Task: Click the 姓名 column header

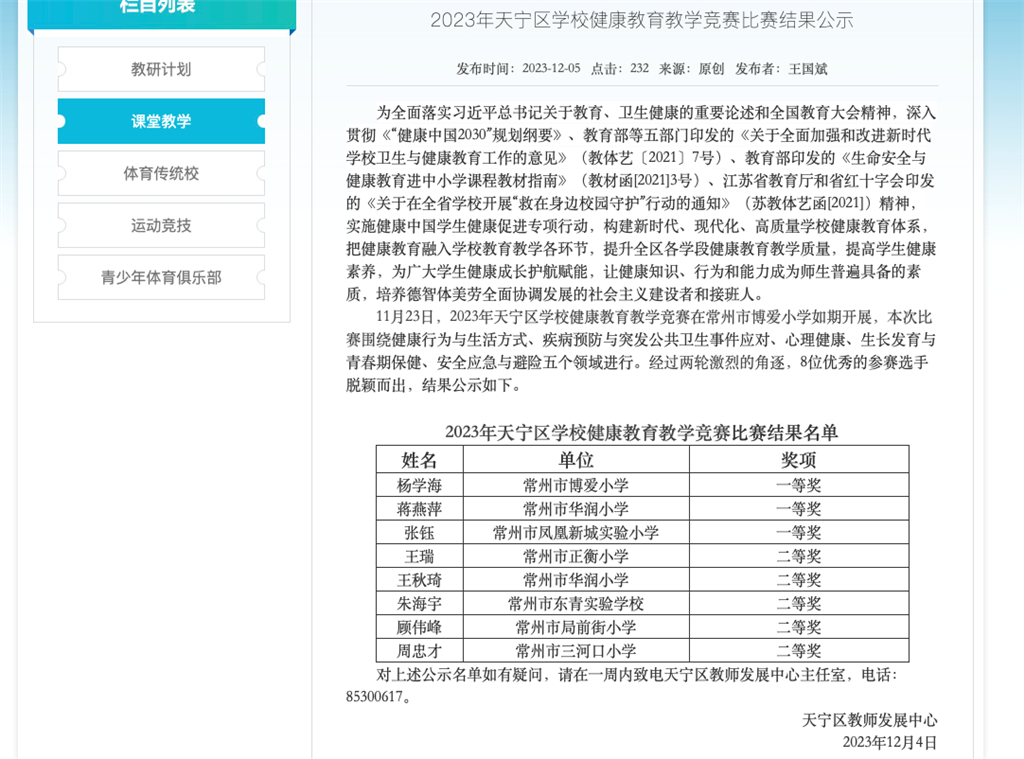Action: click(x=419, y=460)
